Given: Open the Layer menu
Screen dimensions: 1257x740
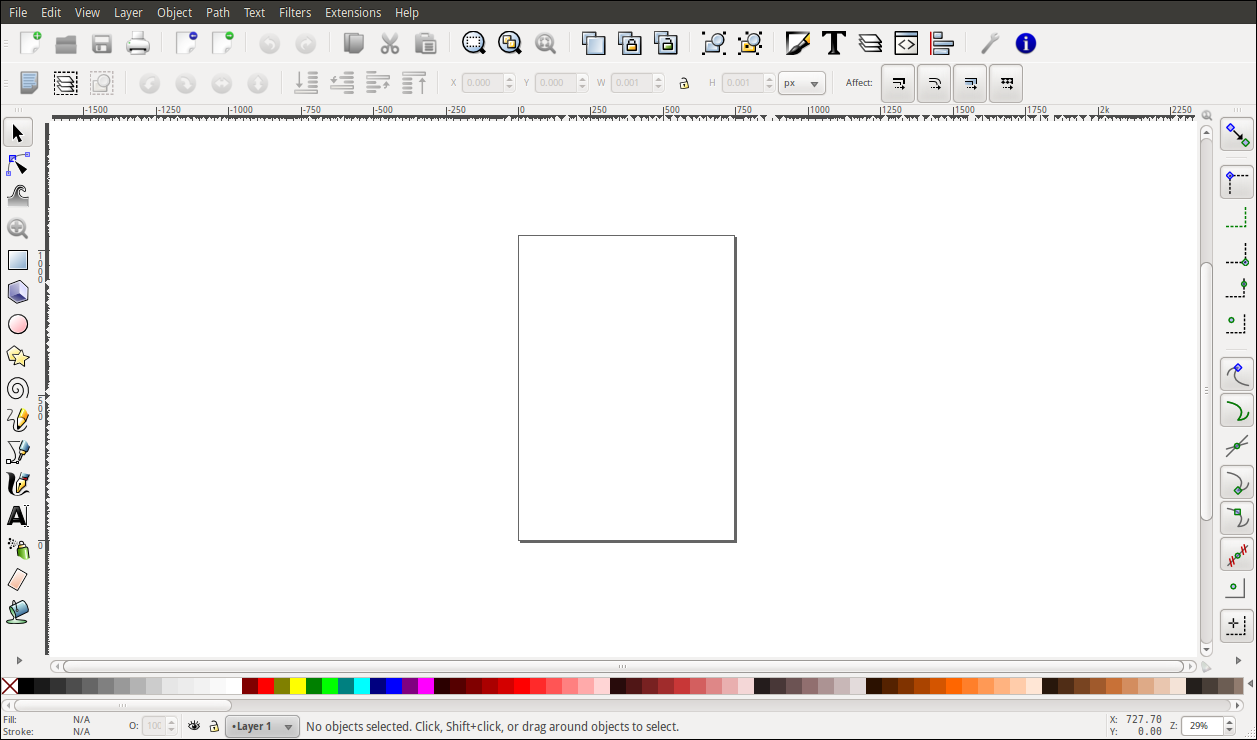Looking at the screenshot, I should [x=128, y=12].
